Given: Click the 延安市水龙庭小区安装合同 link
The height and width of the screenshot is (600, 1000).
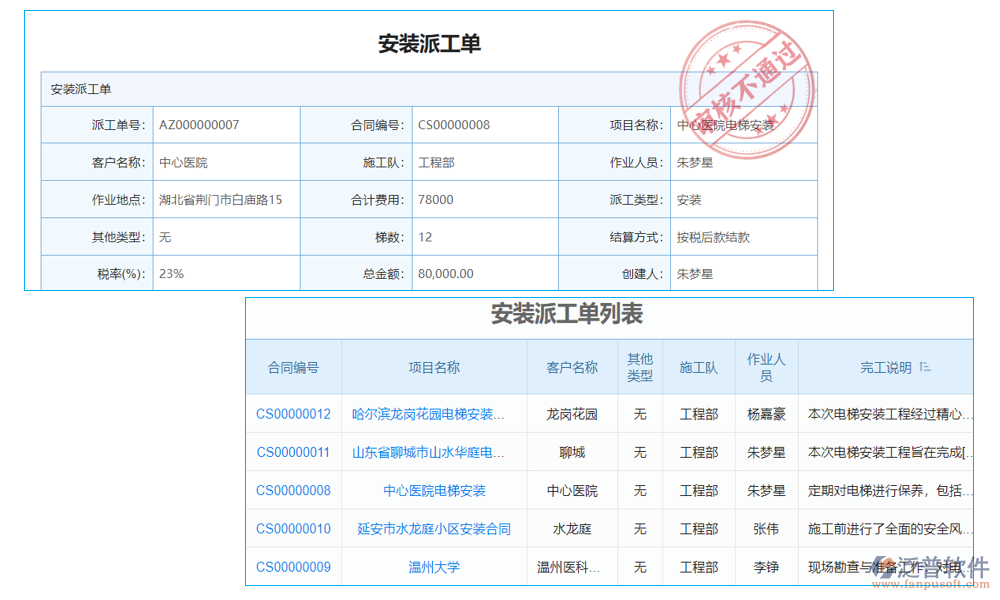Looking at the screenshot, I should coord(432,528).
